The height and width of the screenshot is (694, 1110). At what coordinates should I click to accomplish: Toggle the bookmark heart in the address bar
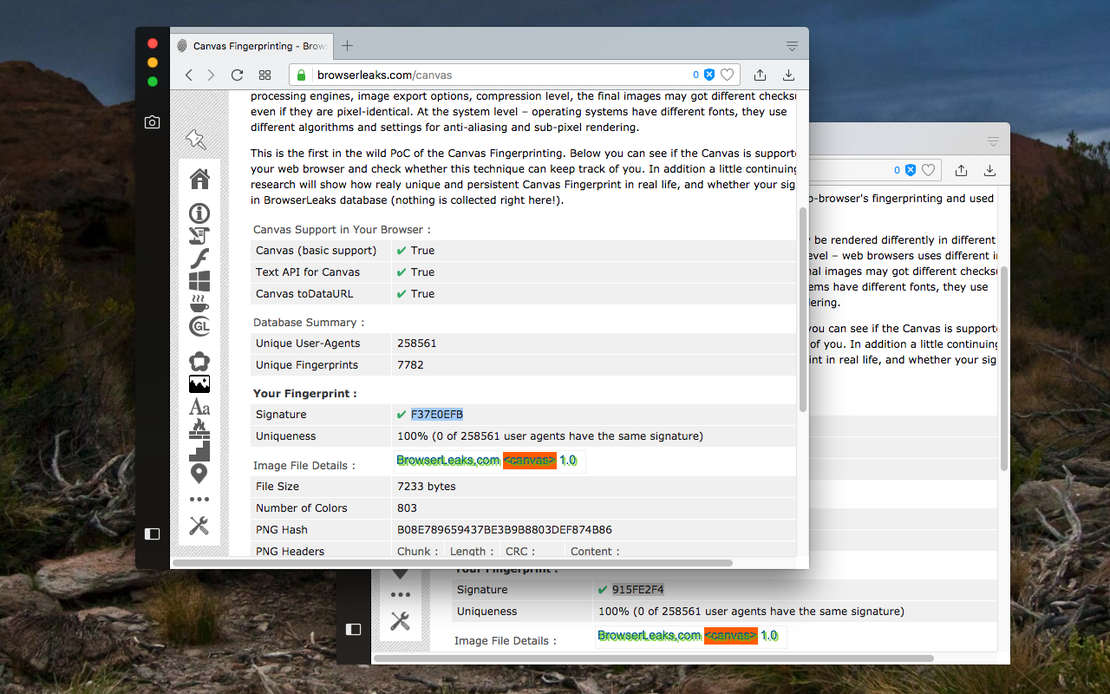[x=727, y=74]
